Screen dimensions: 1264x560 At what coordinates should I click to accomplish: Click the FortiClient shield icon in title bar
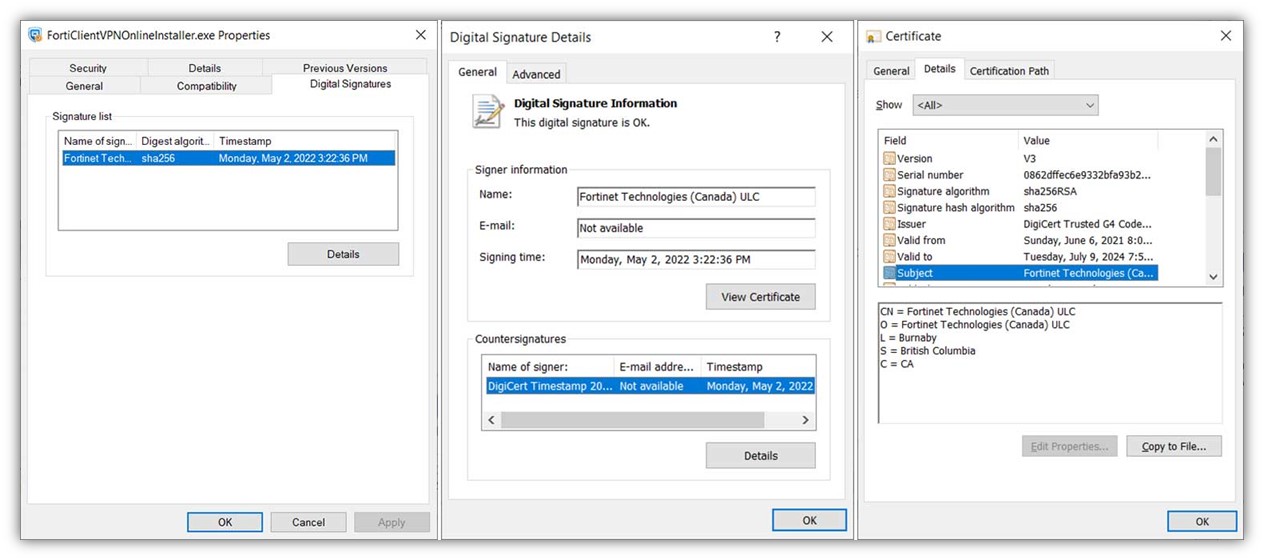(36, 35)
